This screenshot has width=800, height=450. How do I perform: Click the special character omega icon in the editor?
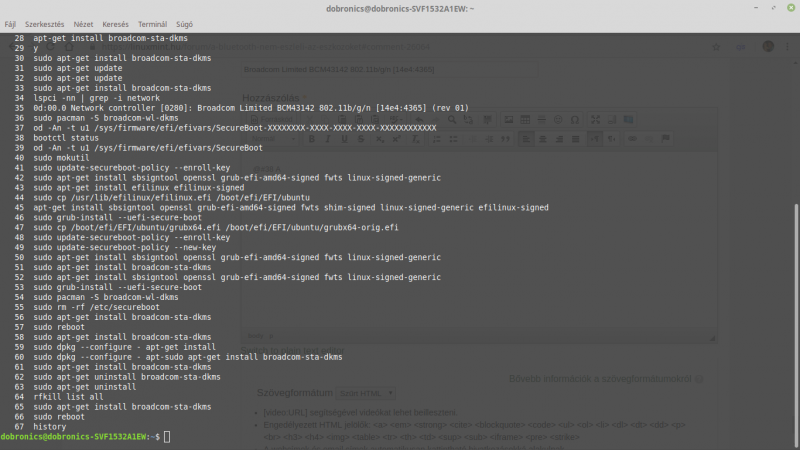(574, 119)
